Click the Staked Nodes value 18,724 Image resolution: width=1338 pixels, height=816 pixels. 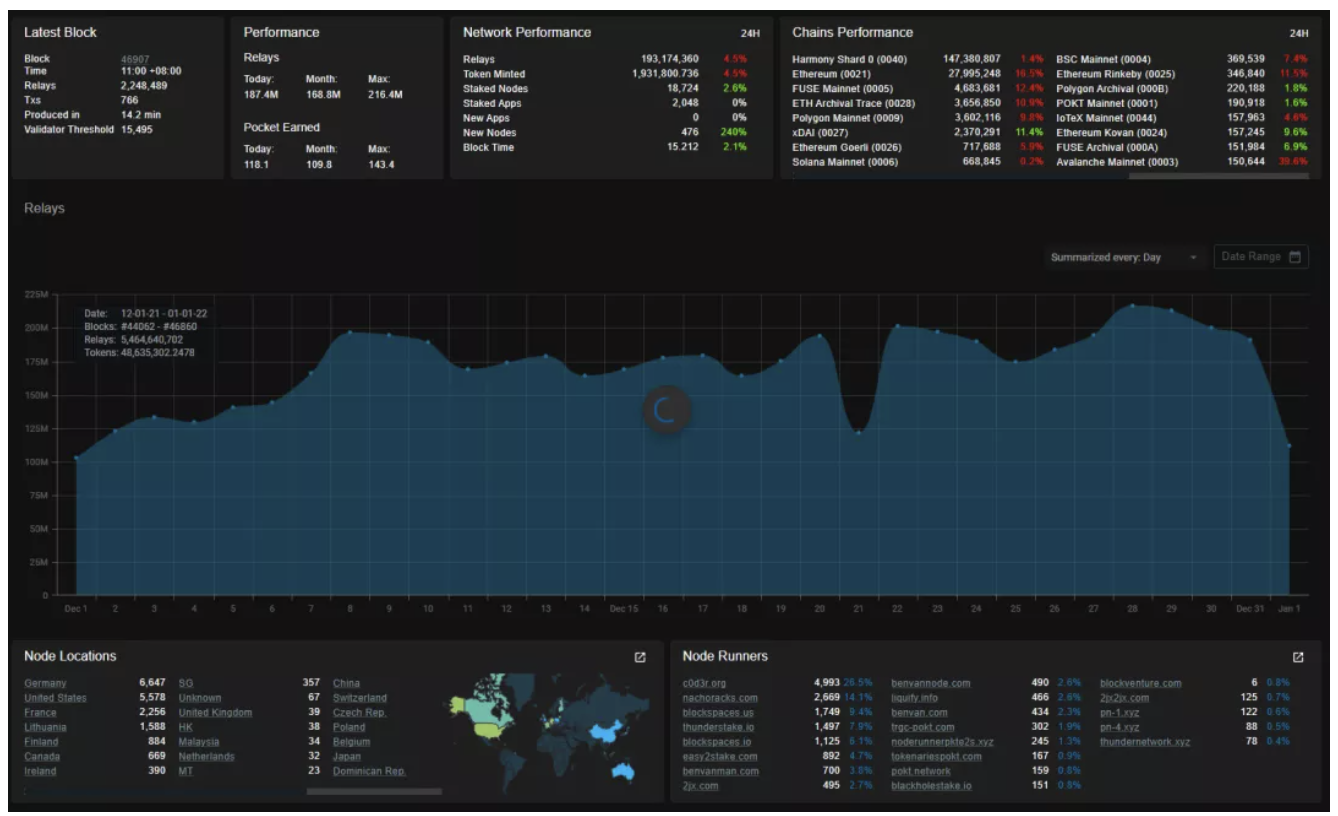[683, 88]
